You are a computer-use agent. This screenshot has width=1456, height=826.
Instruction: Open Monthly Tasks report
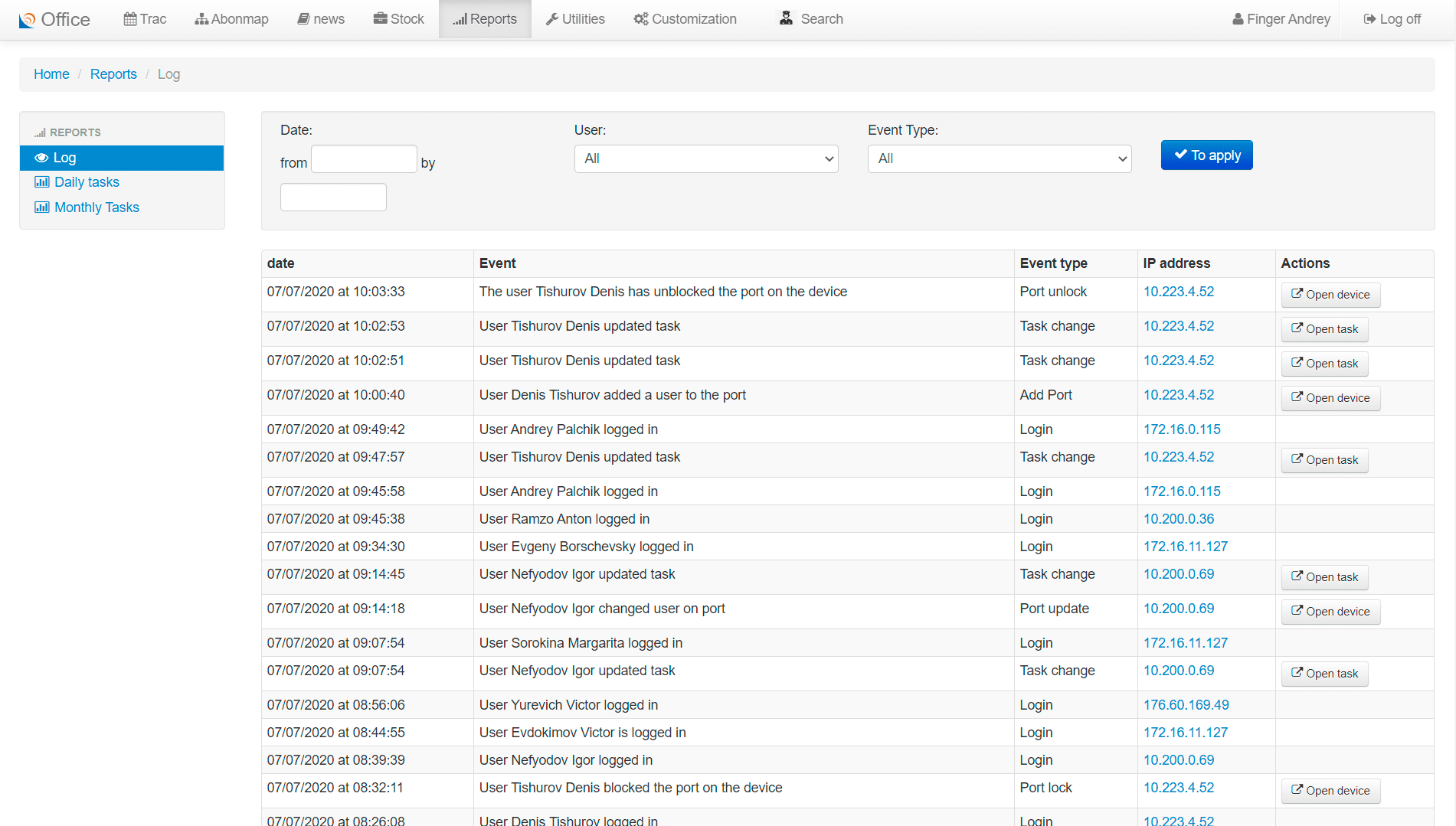tap(97, 207)
